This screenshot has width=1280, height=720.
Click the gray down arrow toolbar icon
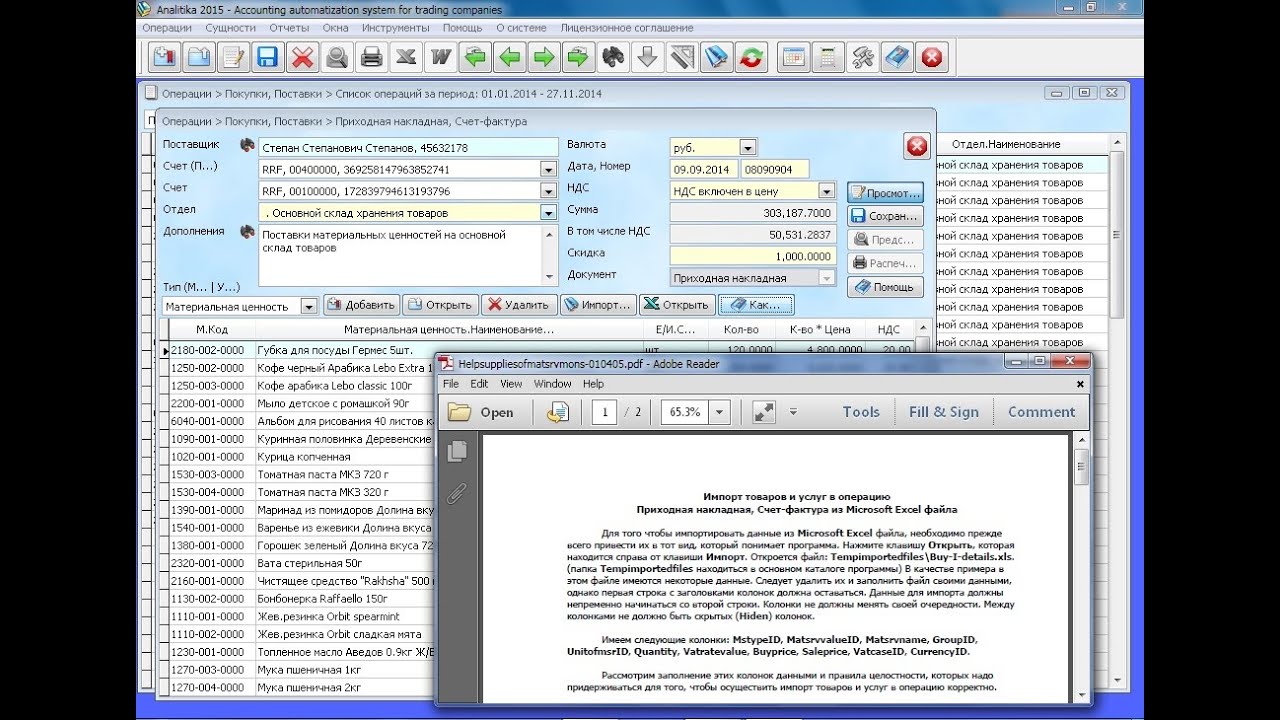pos(647,57)
